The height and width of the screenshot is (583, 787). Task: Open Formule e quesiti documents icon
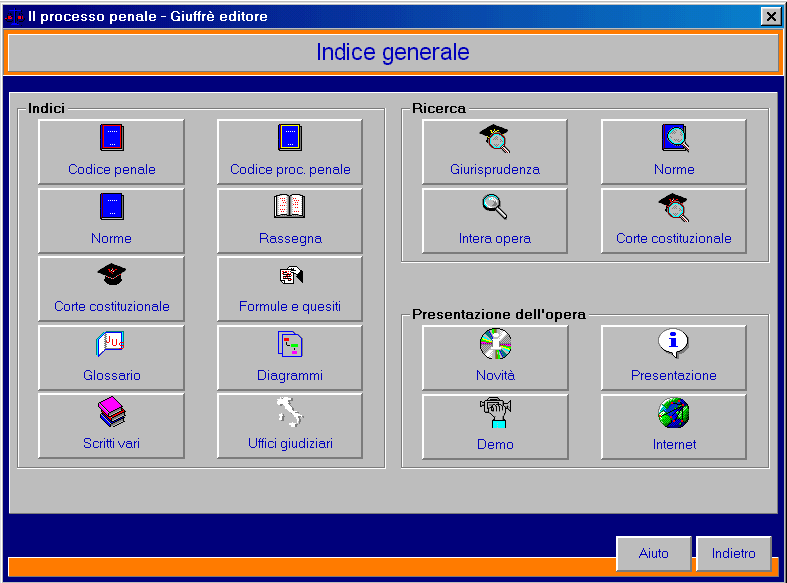click(290, 288)
